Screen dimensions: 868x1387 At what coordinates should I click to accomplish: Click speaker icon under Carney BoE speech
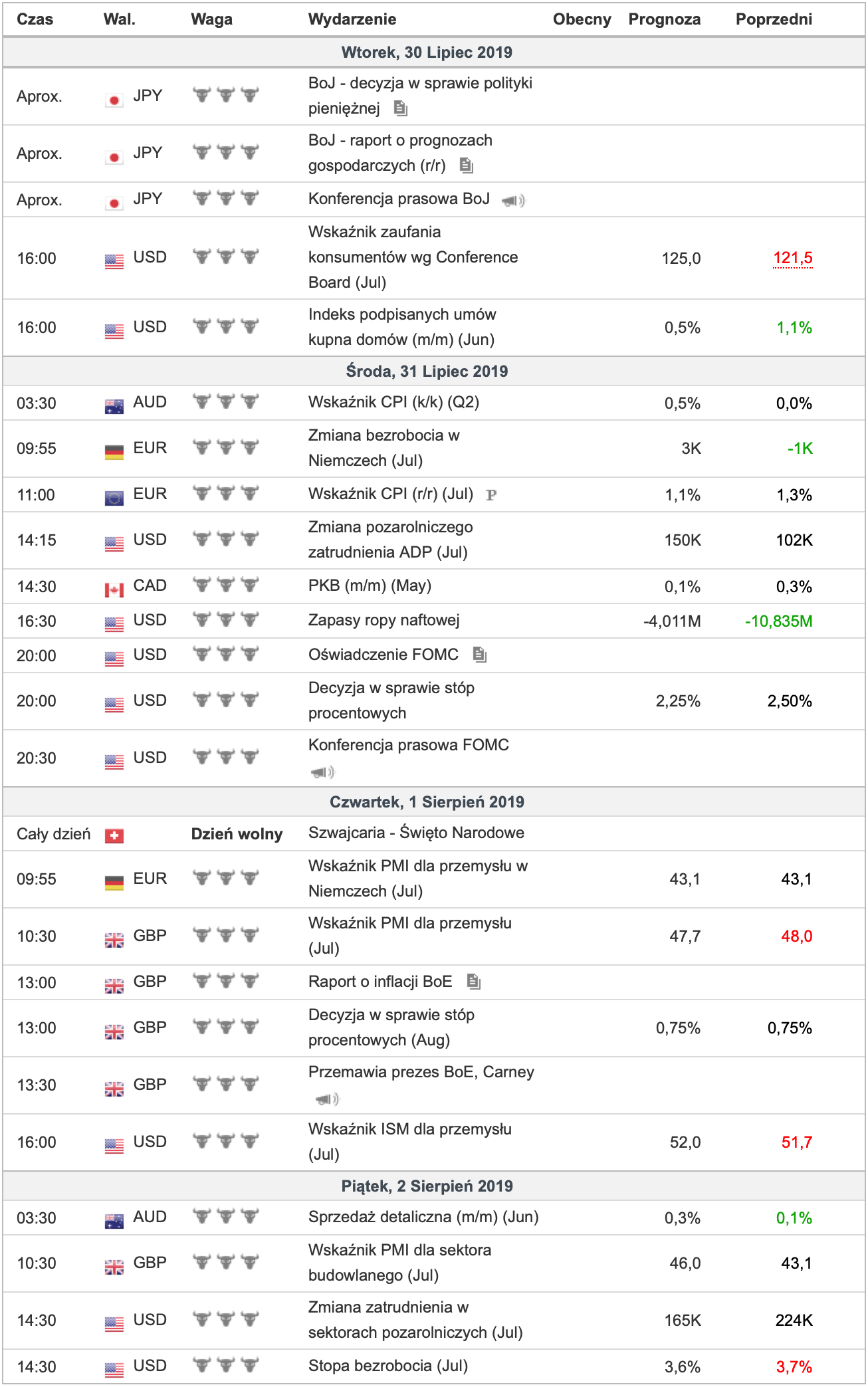coord(326,1099)
